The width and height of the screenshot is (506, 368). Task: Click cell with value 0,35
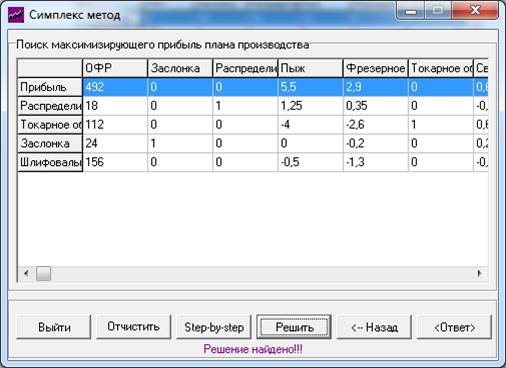click(x=376, y=106)
